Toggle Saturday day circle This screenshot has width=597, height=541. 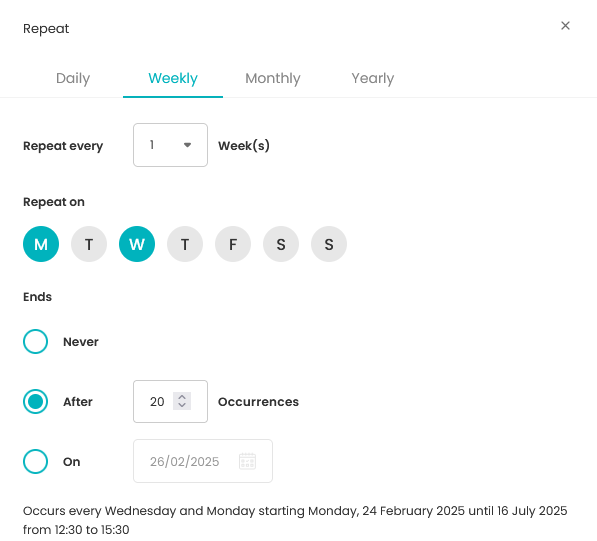click(x=281, y=244)
